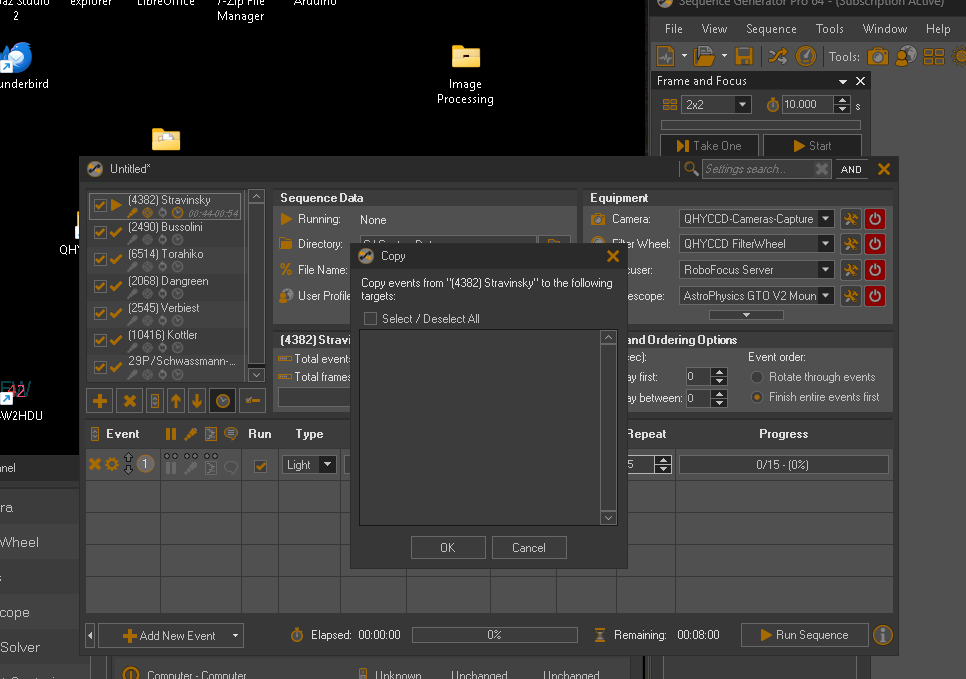Click the camera tool icon in toolbar
This screenshot has height=679, width=966.
click(878, 56)
